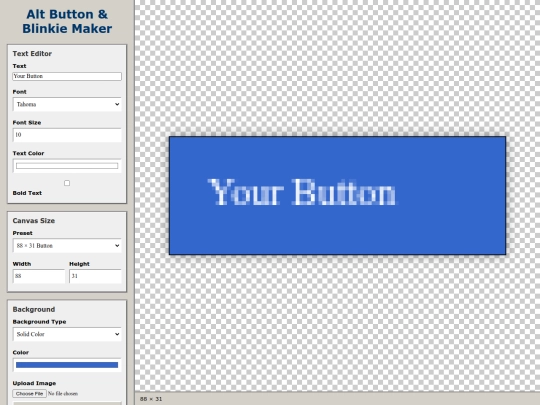The width and height of the screenshot is (540, 405).
Task: Open the Font dropdown showing Tahoma
Action: click(x=67, y=104)
